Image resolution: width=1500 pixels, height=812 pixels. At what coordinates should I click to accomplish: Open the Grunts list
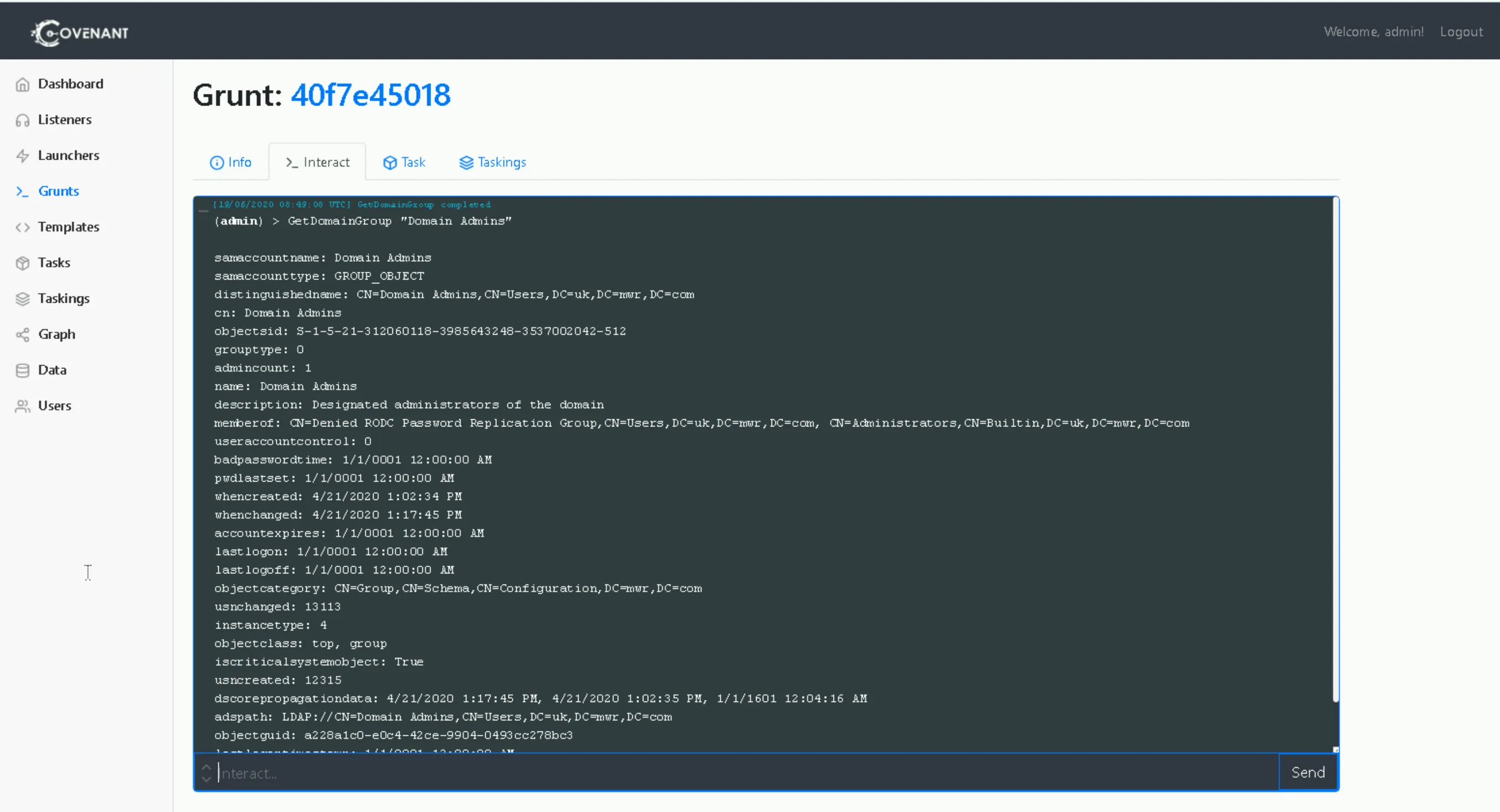[59, 191]
